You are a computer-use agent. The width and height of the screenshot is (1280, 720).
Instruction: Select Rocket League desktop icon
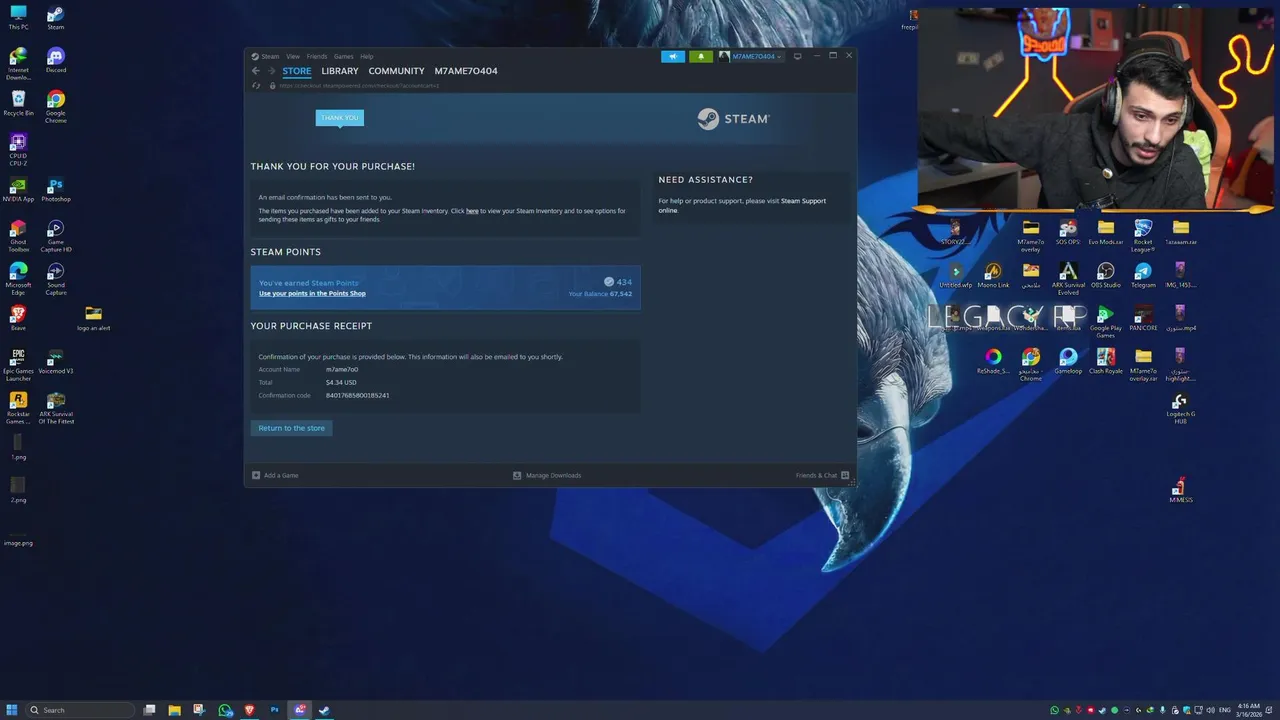coord(1143,235)
